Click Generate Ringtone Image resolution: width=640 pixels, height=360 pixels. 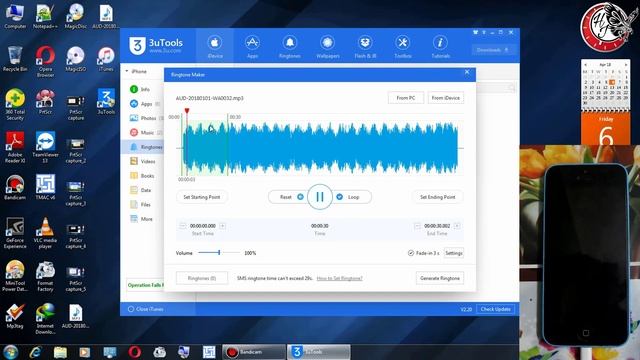pyautogui.click(x=440, y=278)
